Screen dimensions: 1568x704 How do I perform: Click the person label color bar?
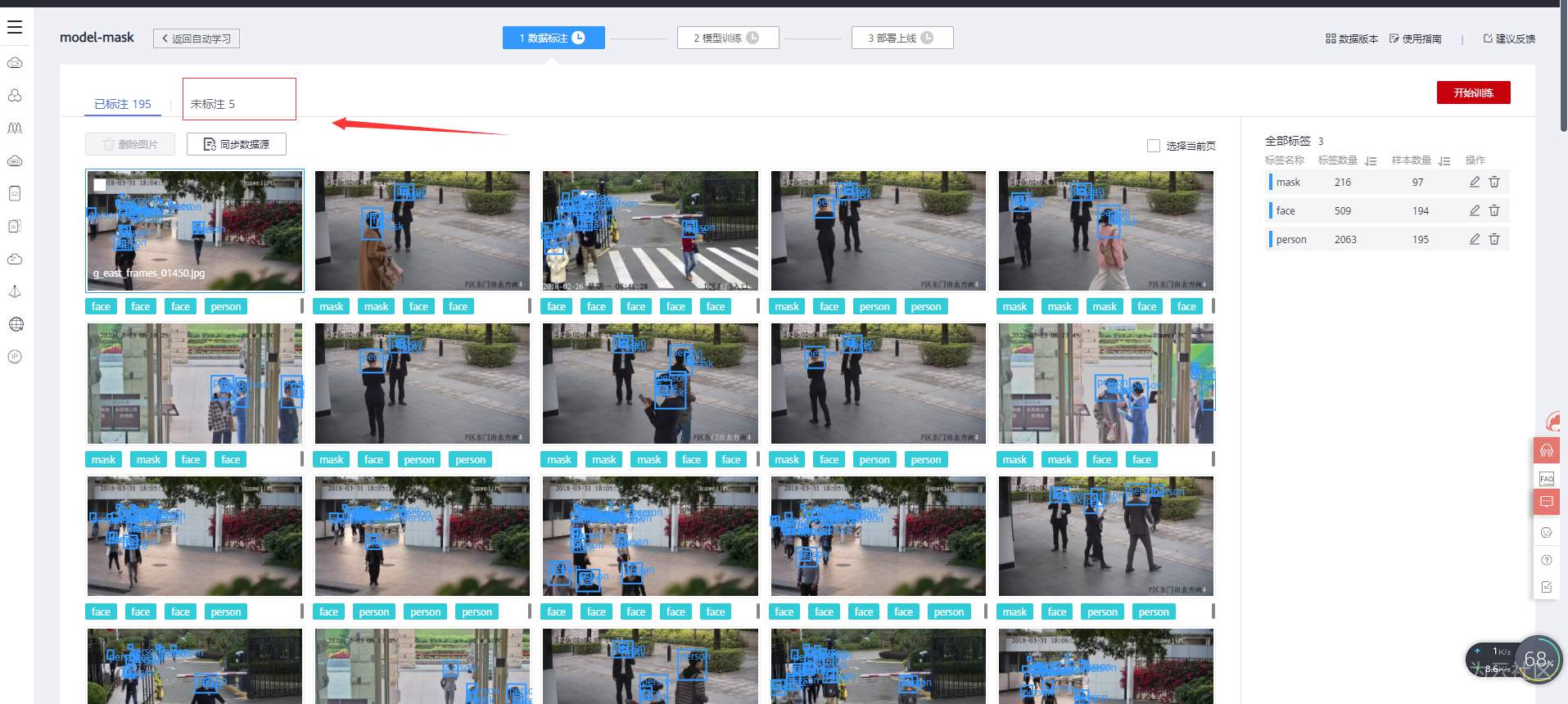(x=1271, y=239)
